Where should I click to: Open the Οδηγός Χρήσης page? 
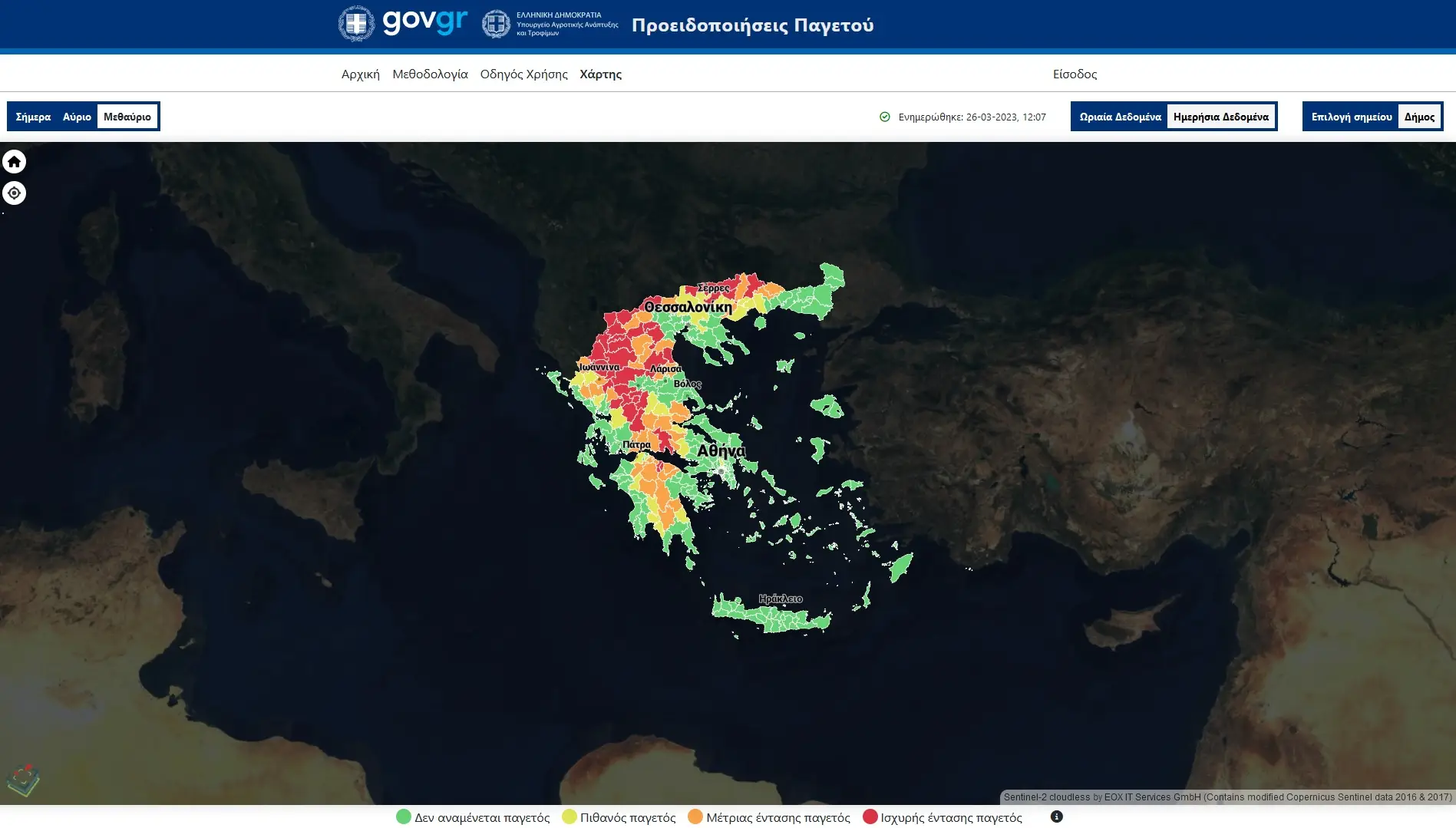pos(524,74)
